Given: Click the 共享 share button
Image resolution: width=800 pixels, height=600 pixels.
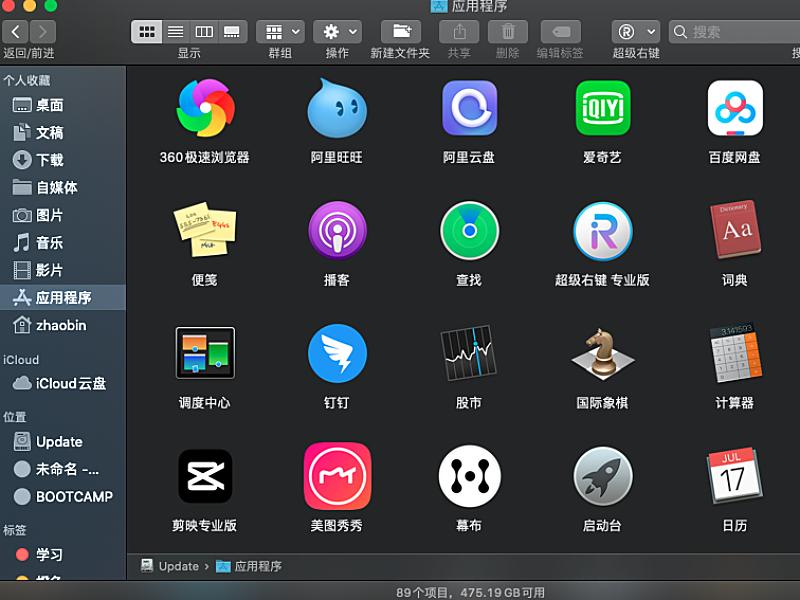Looking at the screenshot, I should pos(459,32).
